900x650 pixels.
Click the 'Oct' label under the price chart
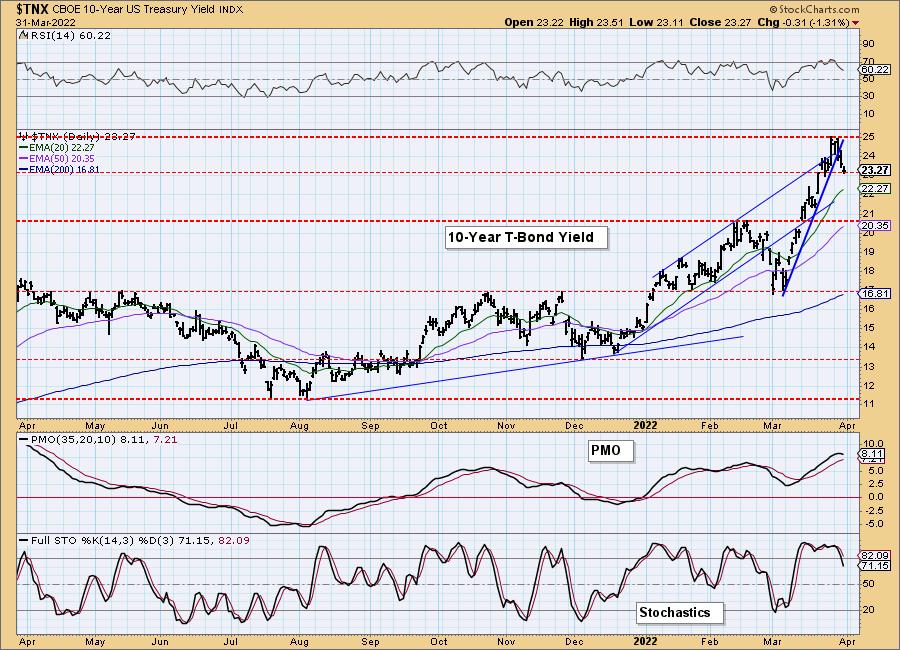pyautogui.click(x=439, y=425)
